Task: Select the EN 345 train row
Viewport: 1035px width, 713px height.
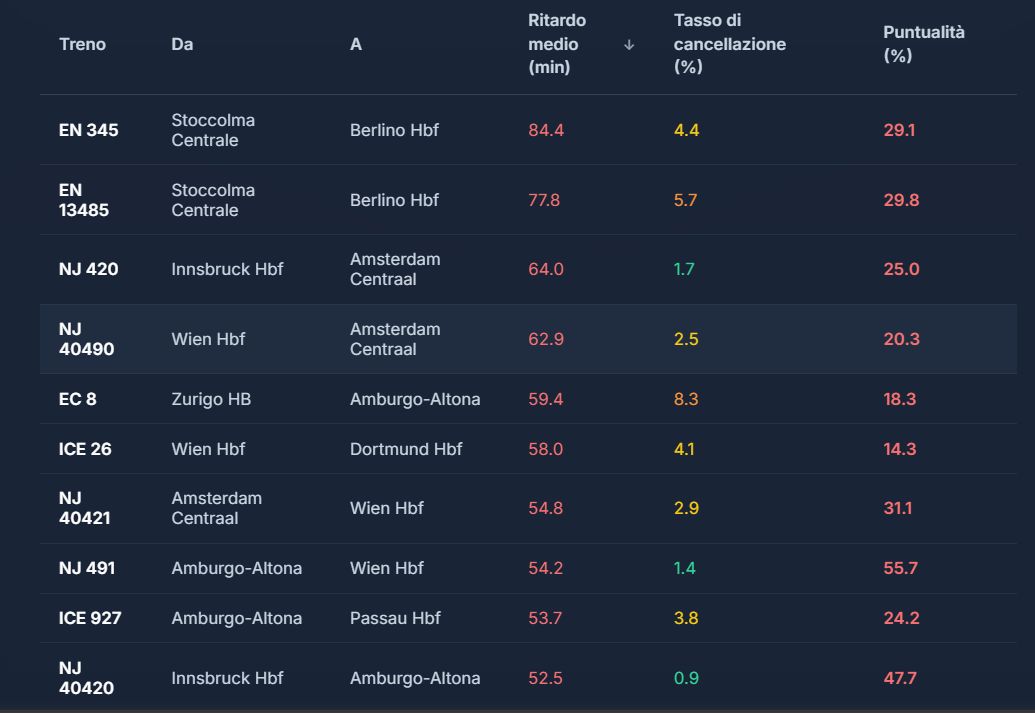Action: click(88, 130)
